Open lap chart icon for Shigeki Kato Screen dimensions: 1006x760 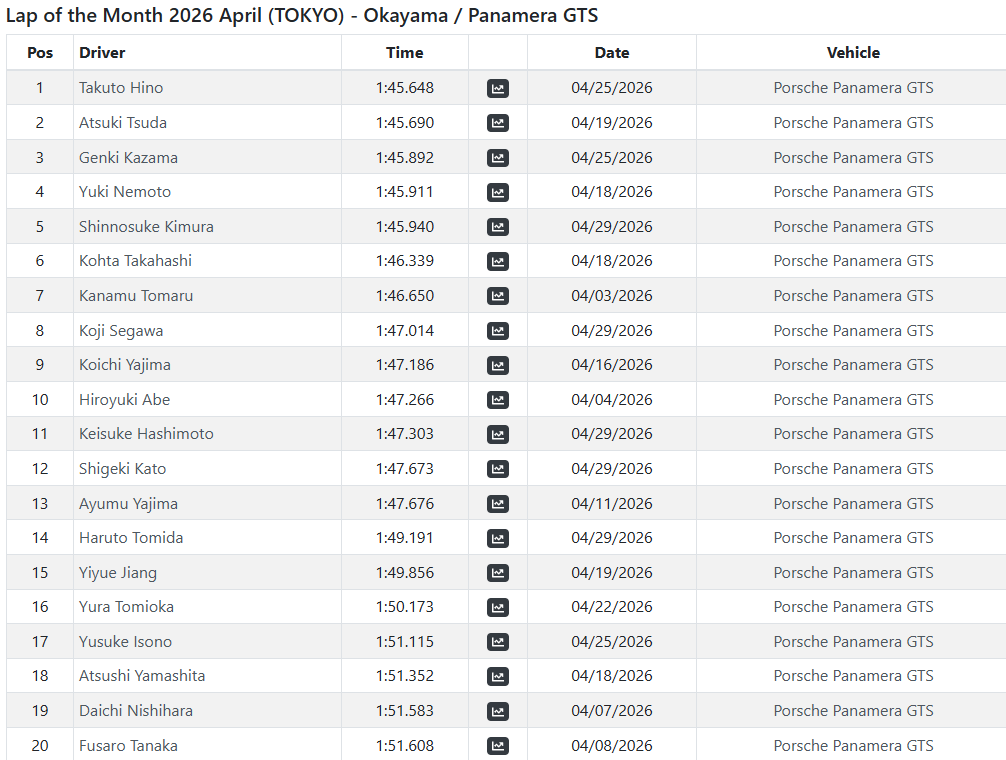498,469
